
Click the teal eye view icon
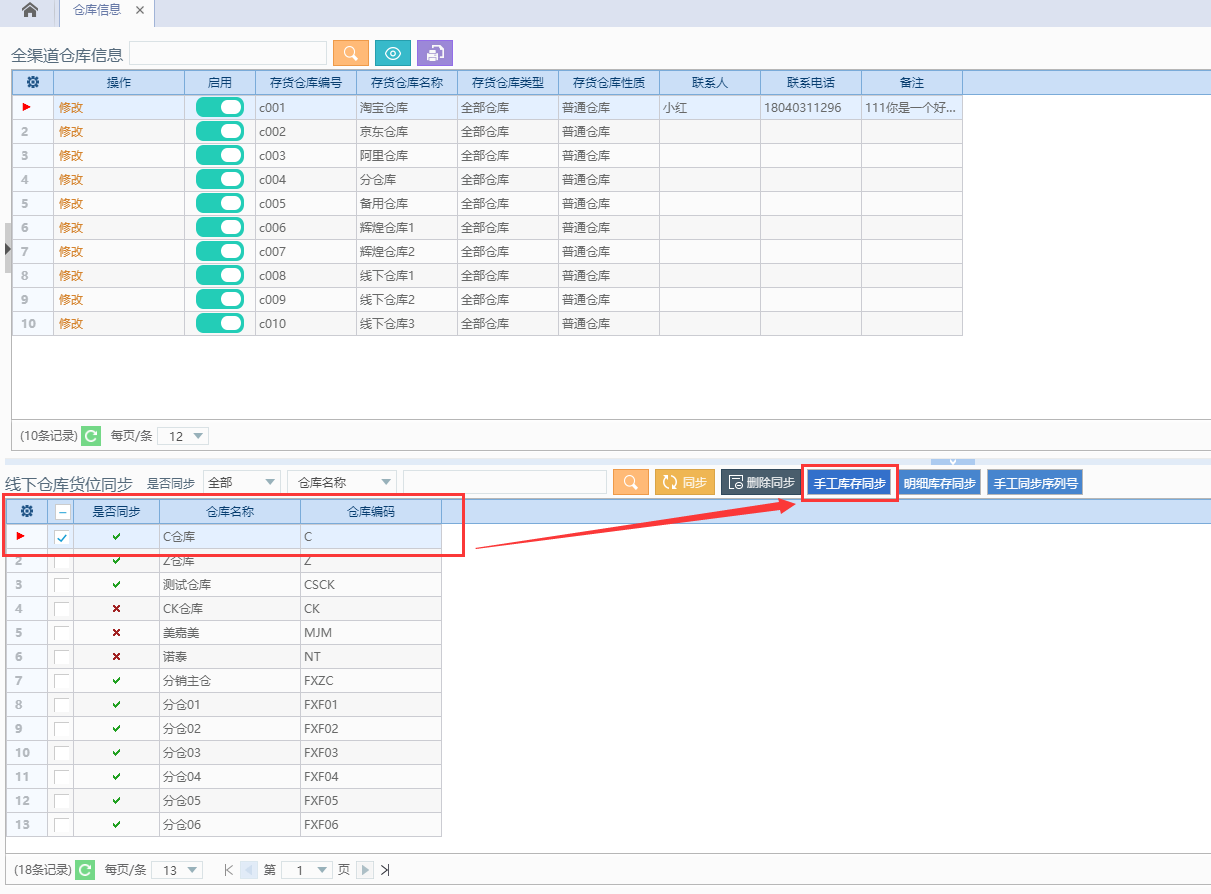[393, 53]
